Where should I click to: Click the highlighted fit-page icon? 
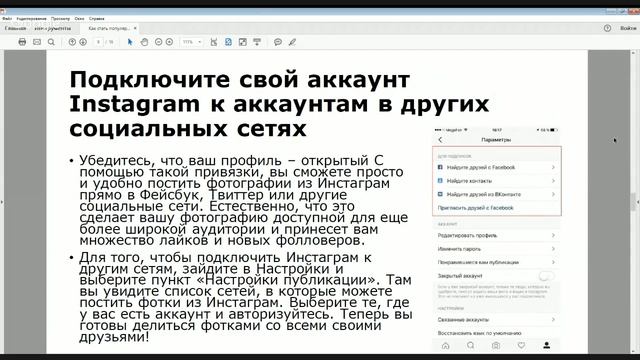228,42
